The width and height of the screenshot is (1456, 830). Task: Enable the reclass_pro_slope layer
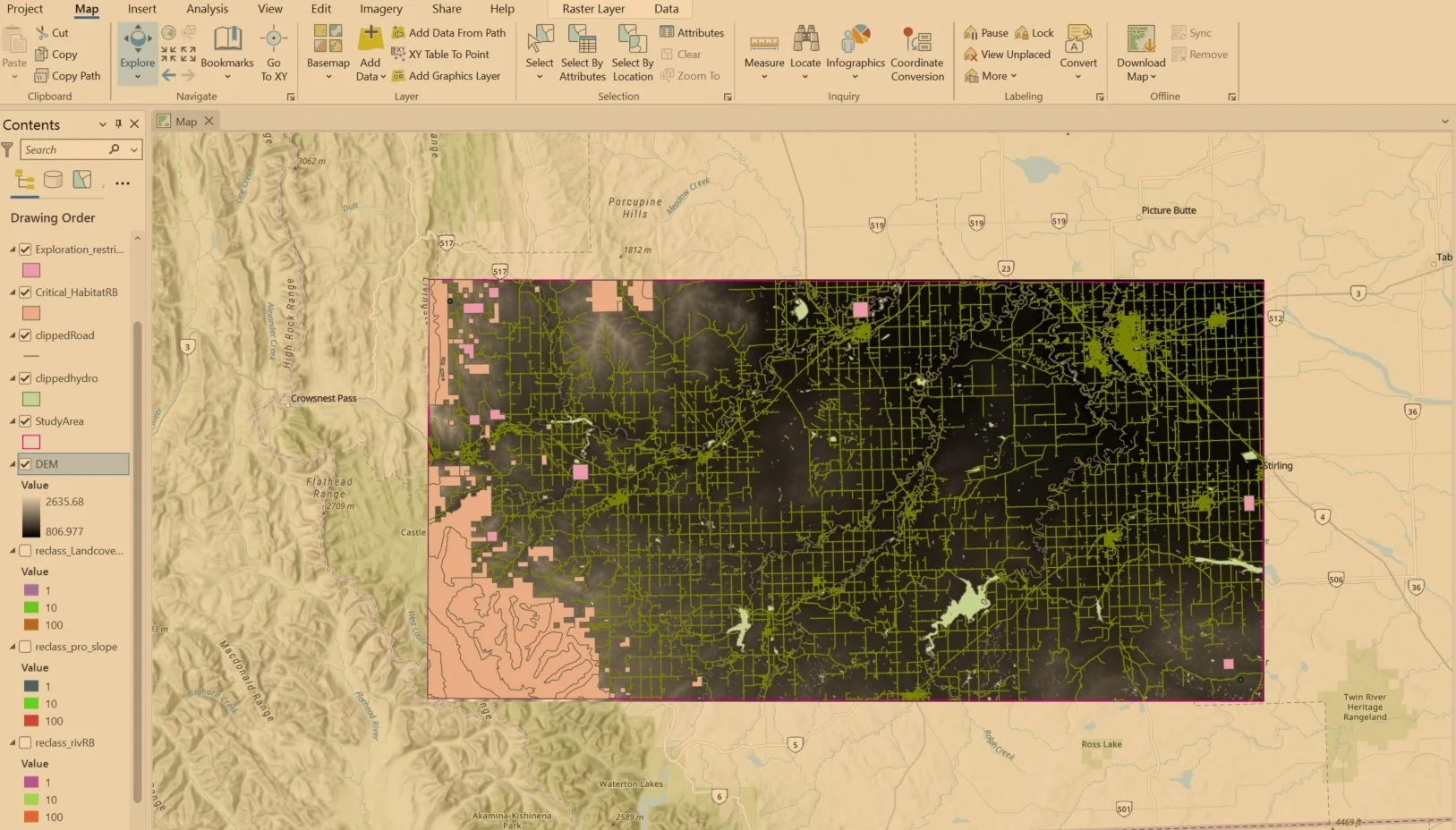(24, 646)
